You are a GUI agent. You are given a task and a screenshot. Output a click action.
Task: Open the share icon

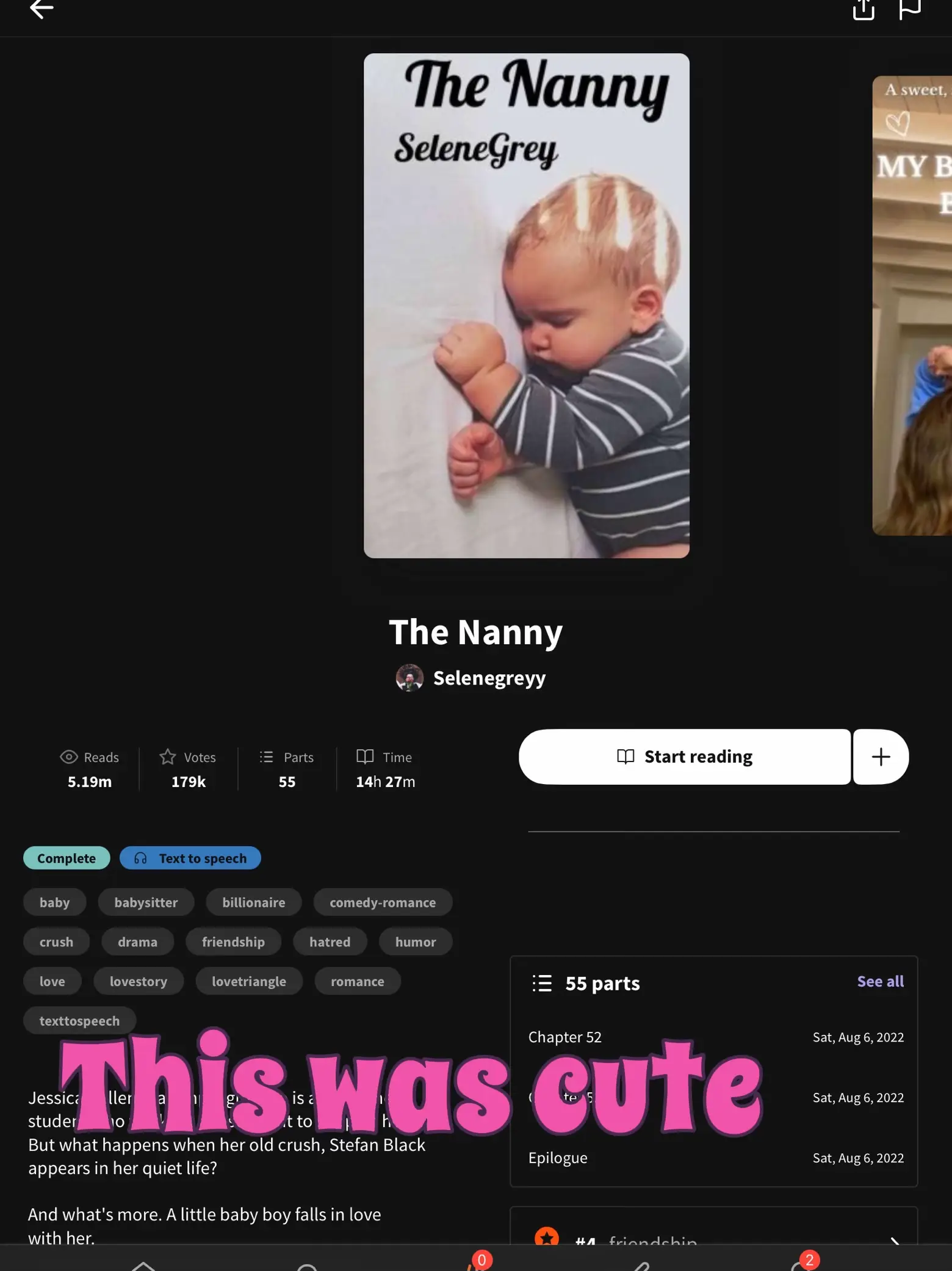863,9
